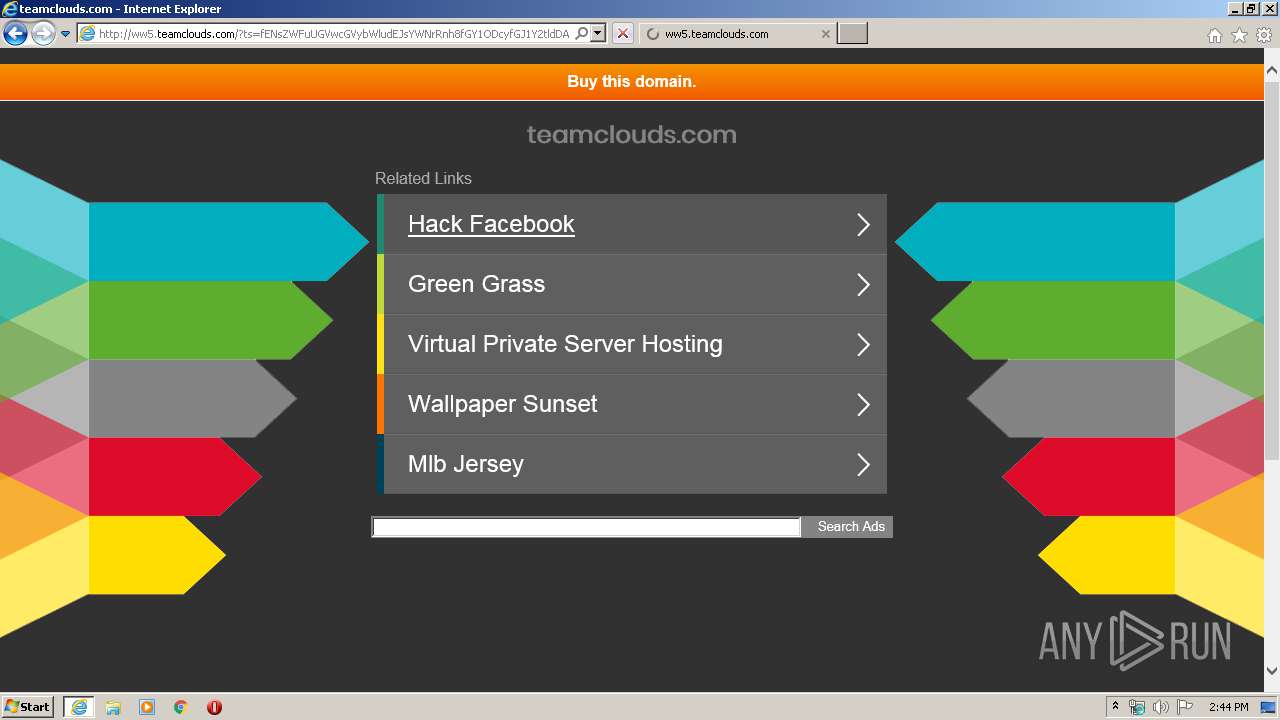The width and height of the screenshot is (1280, 720).
Task: Select the ww5.teamclouds.com tab
Action: tap(736, 34)
